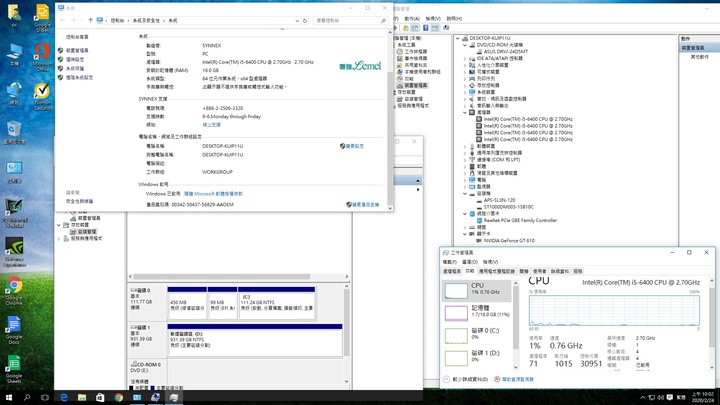Screen dimensions: 720x405
Task: Collapse the Processors category in device tree
Action: tap(465, 112)
